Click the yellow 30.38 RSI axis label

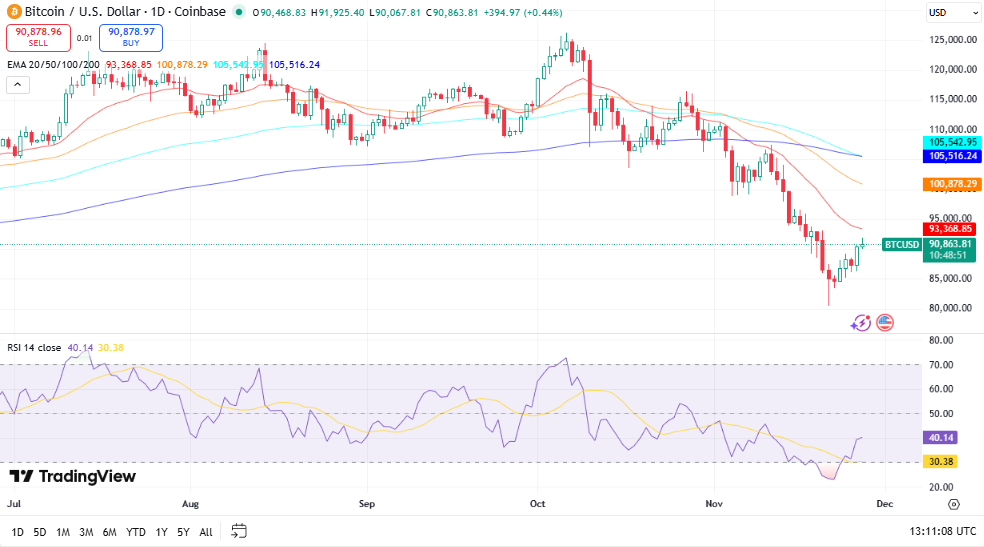(940, 462)
